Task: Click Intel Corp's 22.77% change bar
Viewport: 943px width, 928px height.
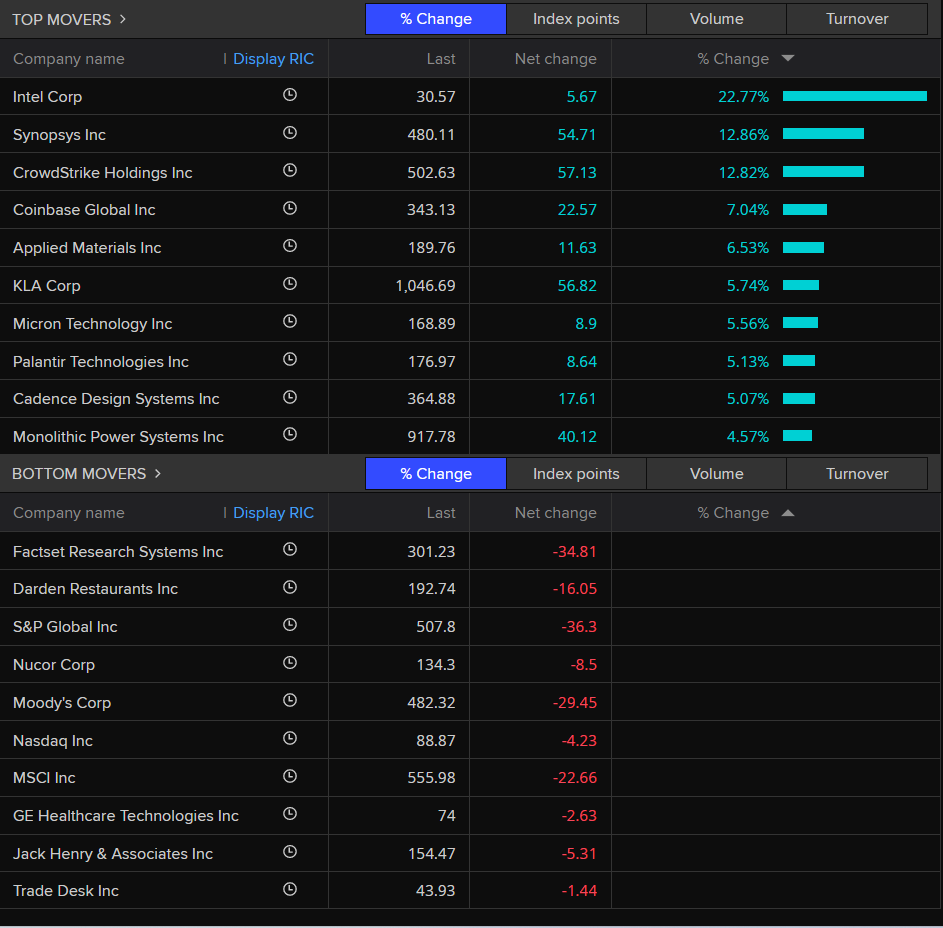Action: pyautogui.click(x=854, y=96)
